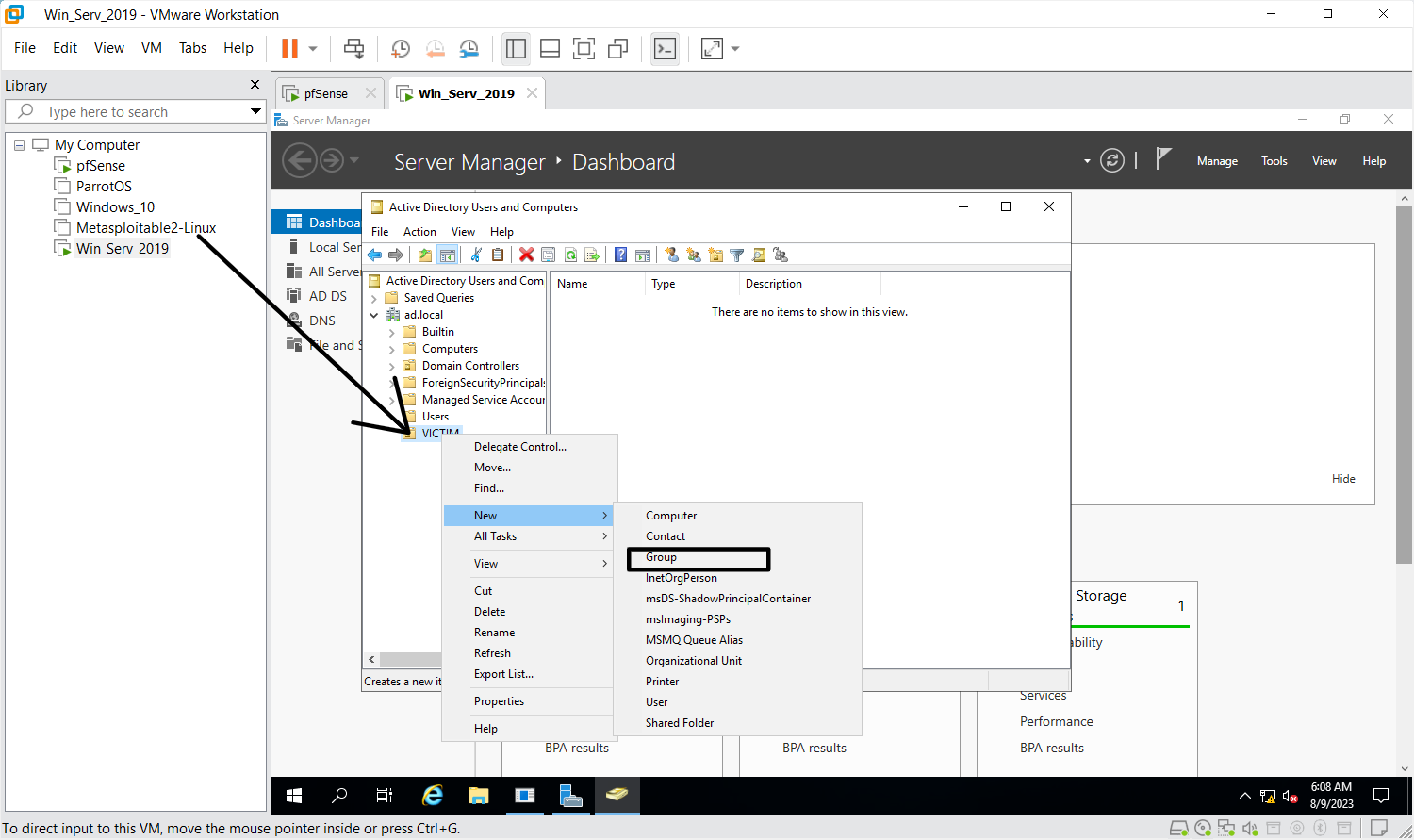1414x840 pixels.
Task: Open File Explorer from guest taskbar
Action: [x=479, y=796]
